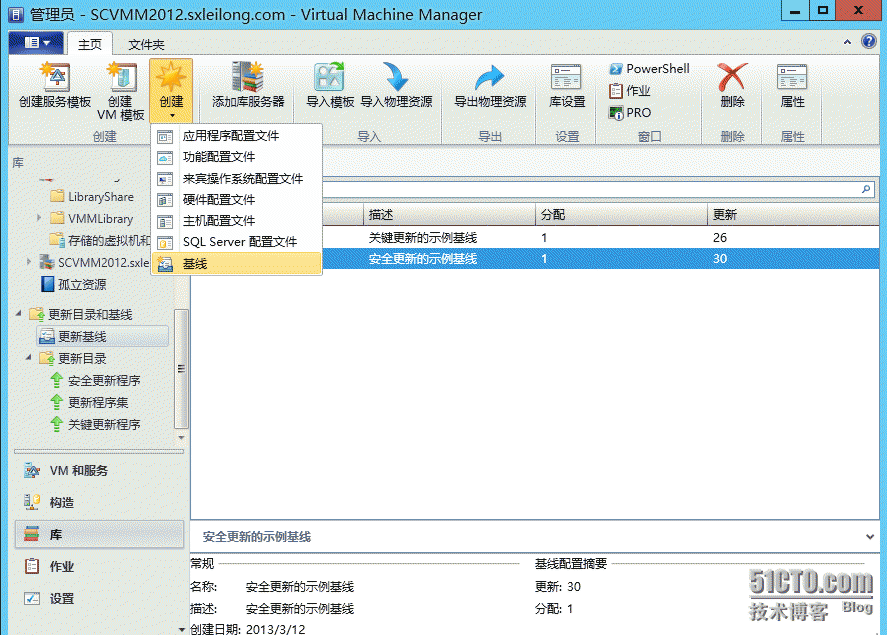The height and width of the screenshot is (635, 887).
Task: Open the 作业 workspace in navigation
Action: click(x=99, y=567)
